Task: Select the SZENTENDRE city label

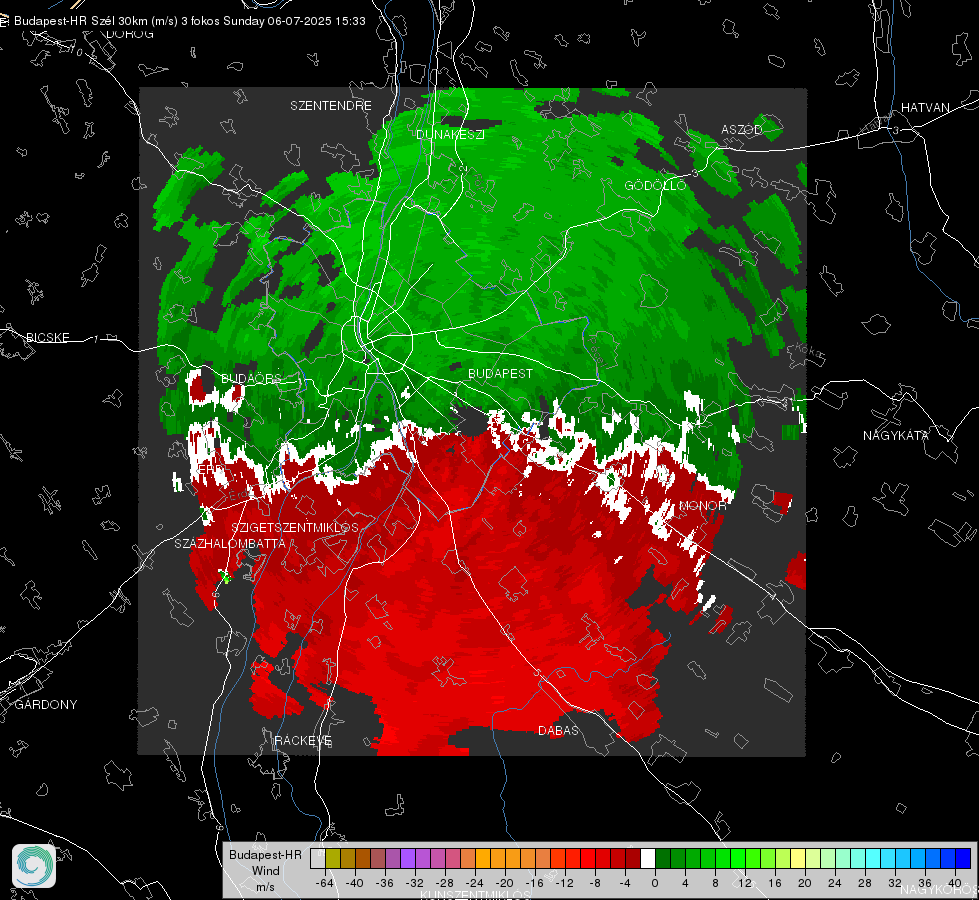Action: click(x=331, y=106)
